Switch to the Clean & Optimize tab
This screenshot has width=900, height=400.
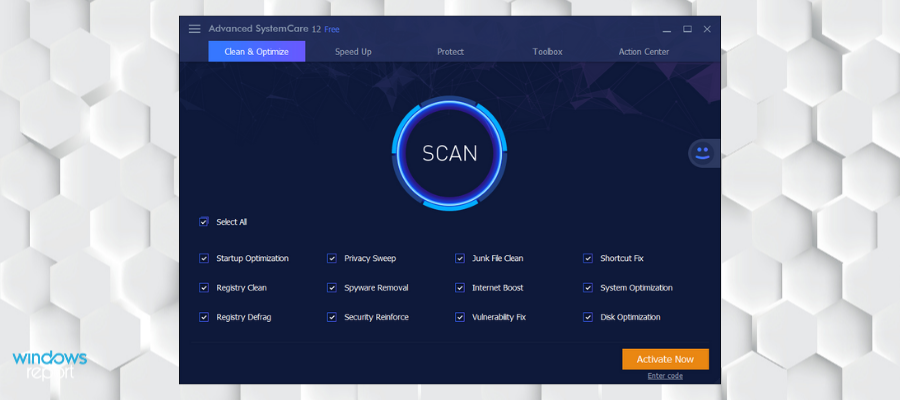coord(257,52)
